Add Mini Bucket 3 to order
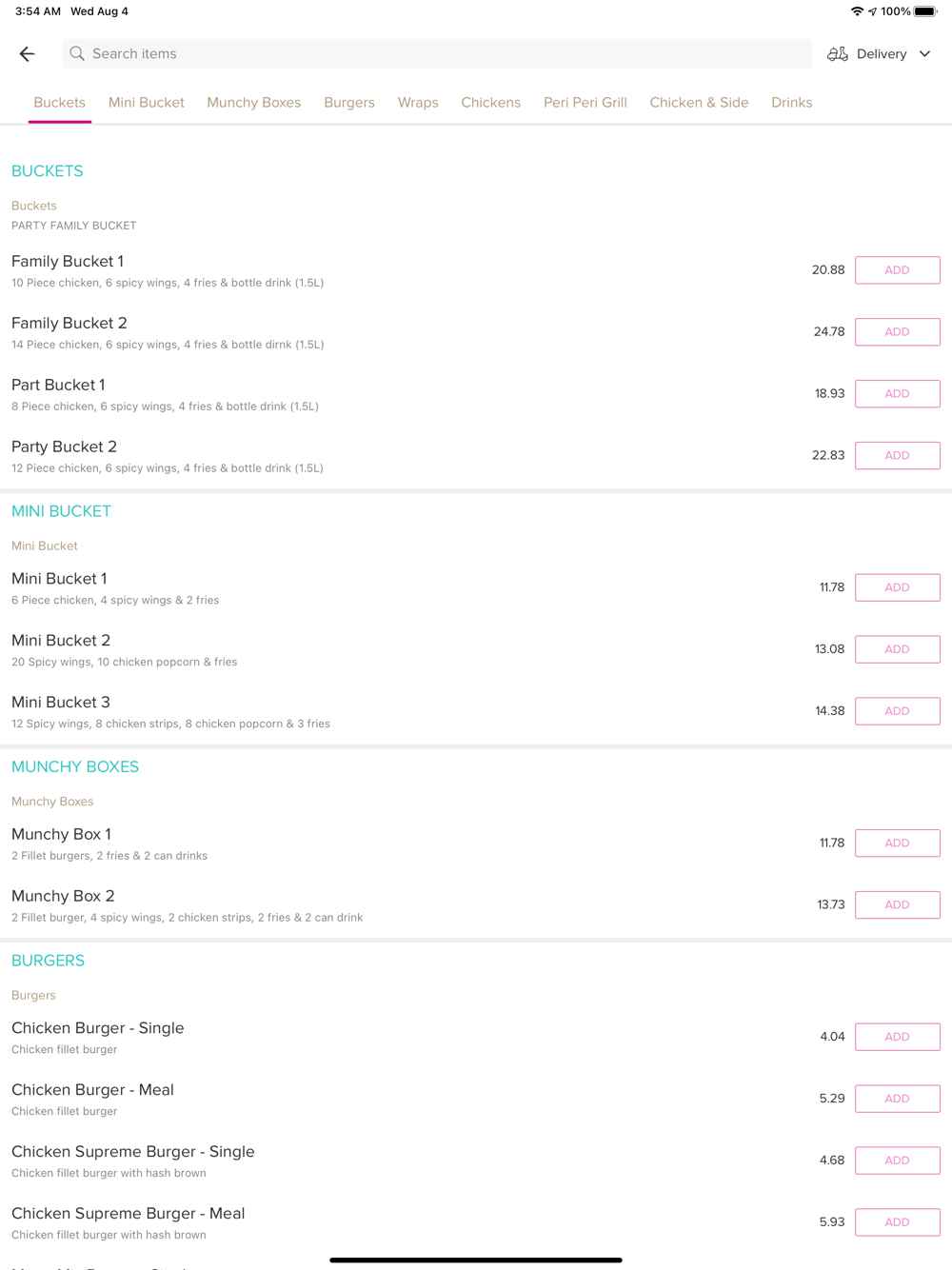 [898, 711]
